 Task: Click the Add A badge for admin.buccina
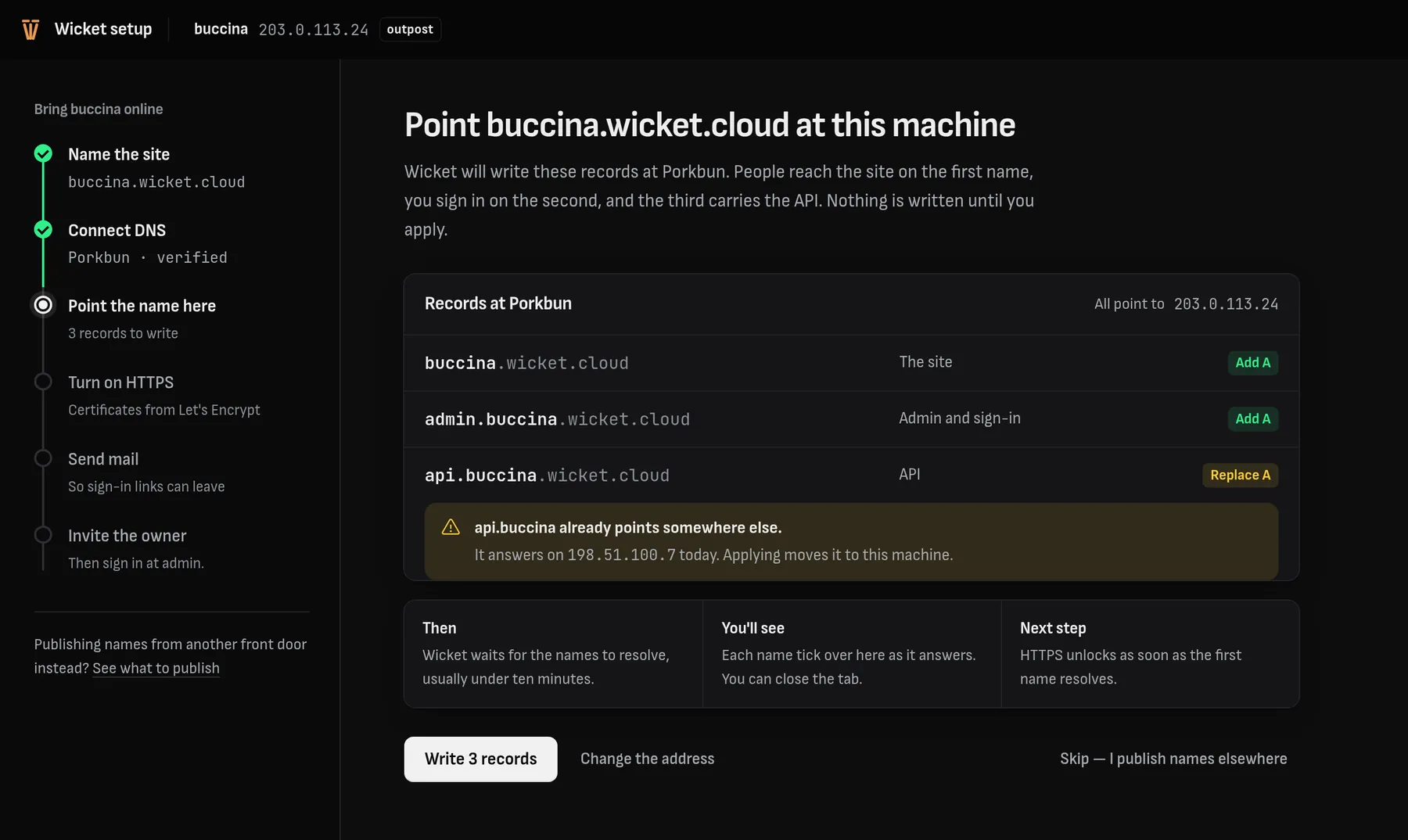(1252, 418)
